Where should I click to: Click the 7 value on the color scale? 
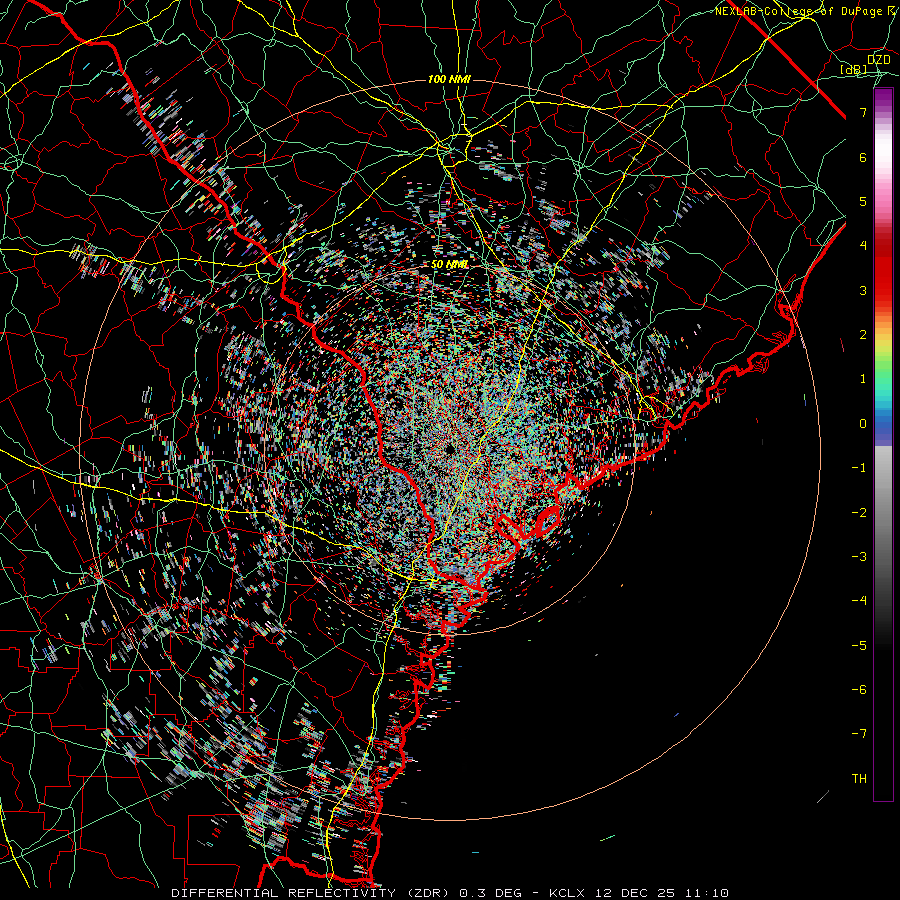(863, 112)
